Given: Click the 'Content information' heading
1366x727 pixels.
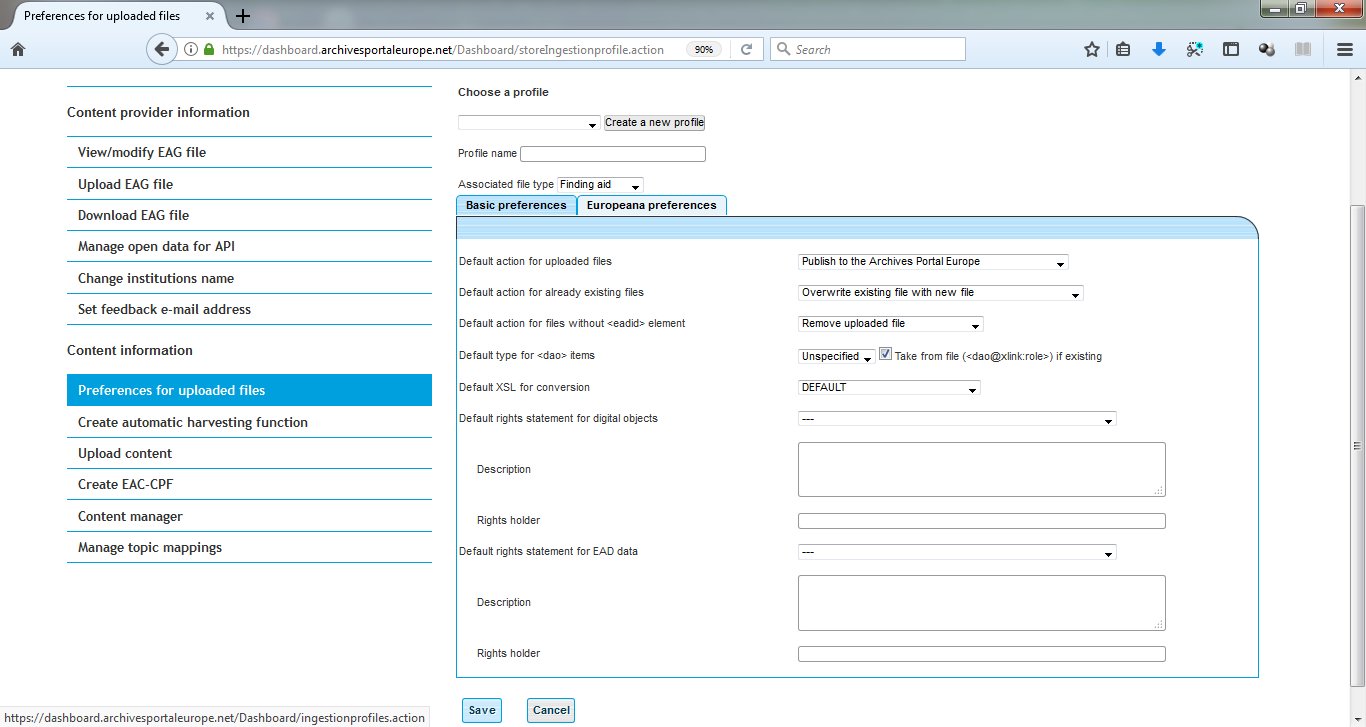Looking at the screenshot, I should point(130,350).
